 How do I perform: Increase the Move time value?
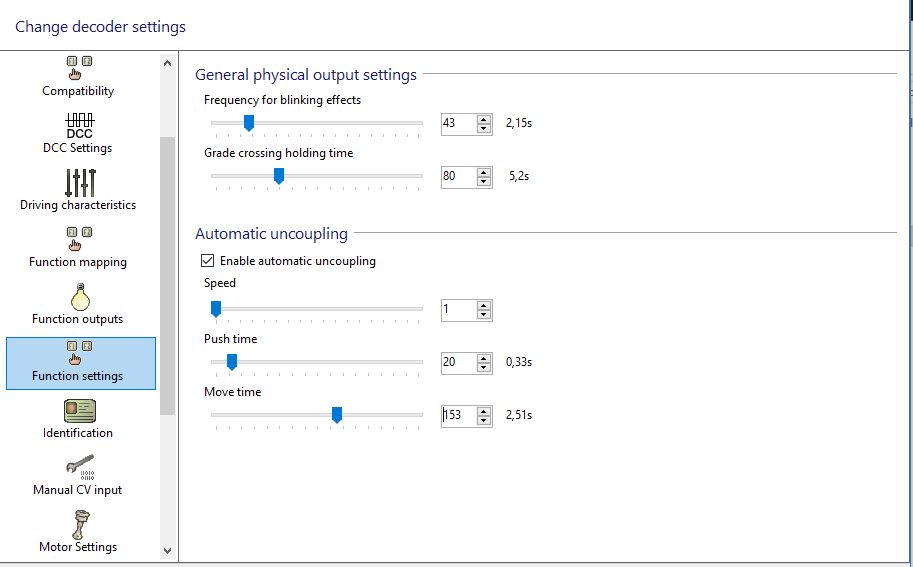pos(484,411)
